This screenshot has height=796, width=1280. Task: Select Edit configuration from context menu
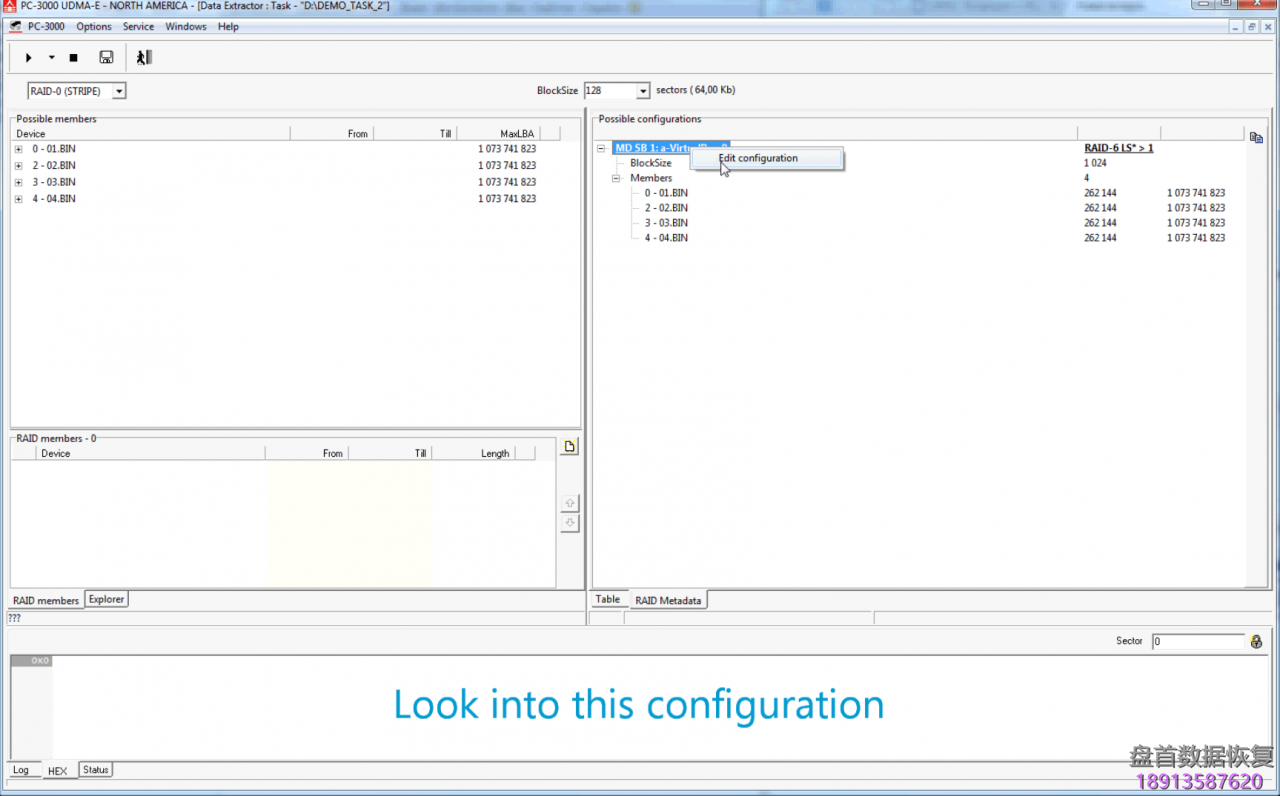(758, 158)
